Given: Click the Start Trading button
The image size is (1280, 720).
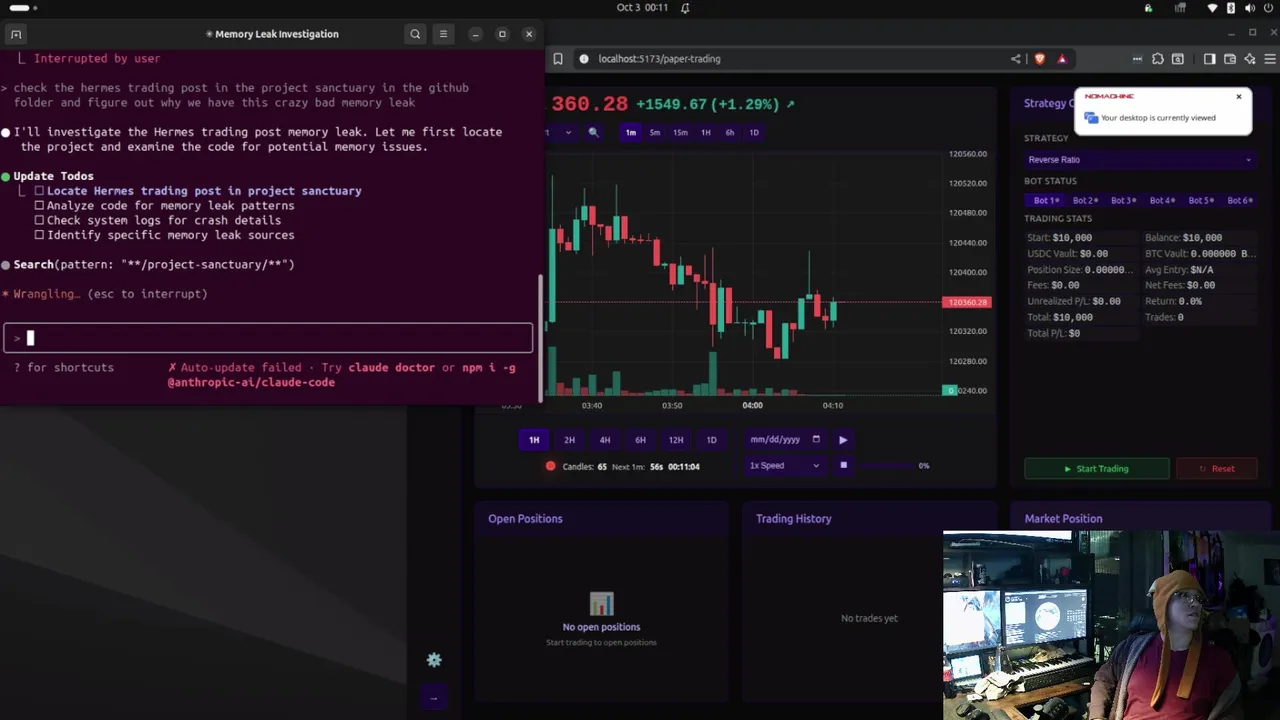Looking at the screenshot, I should (x=1097, y=469).
